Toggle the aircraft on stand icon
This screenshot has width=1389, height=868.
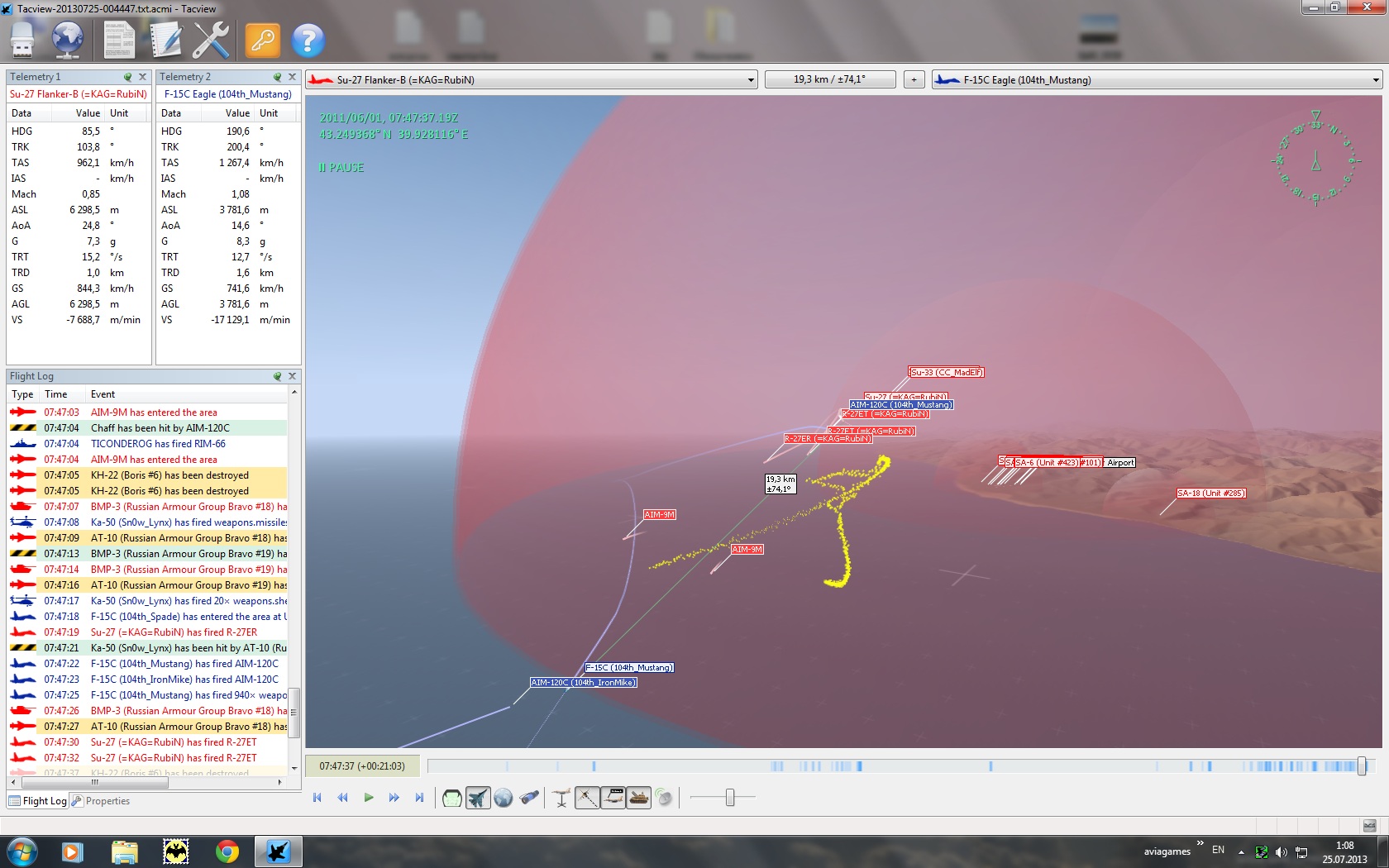[x=562, y=798]
